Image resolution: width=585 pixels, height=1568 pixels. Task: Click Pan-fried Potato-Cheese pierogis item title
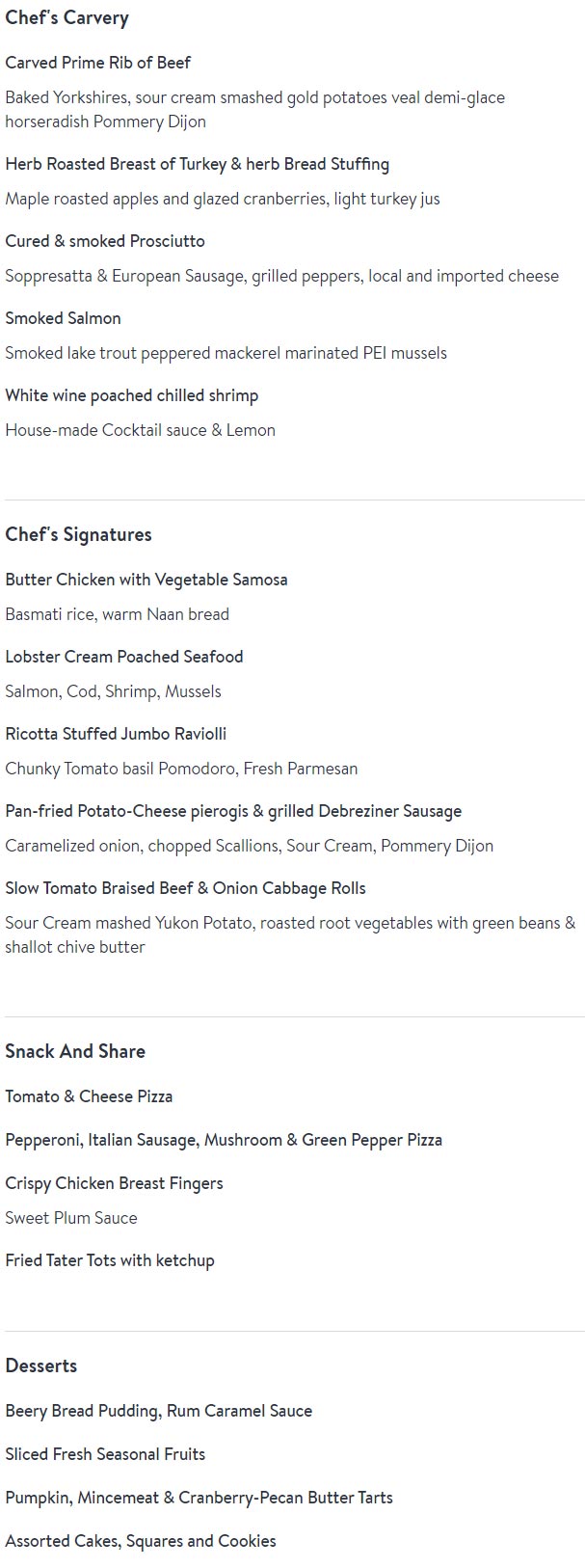[232, 811]
